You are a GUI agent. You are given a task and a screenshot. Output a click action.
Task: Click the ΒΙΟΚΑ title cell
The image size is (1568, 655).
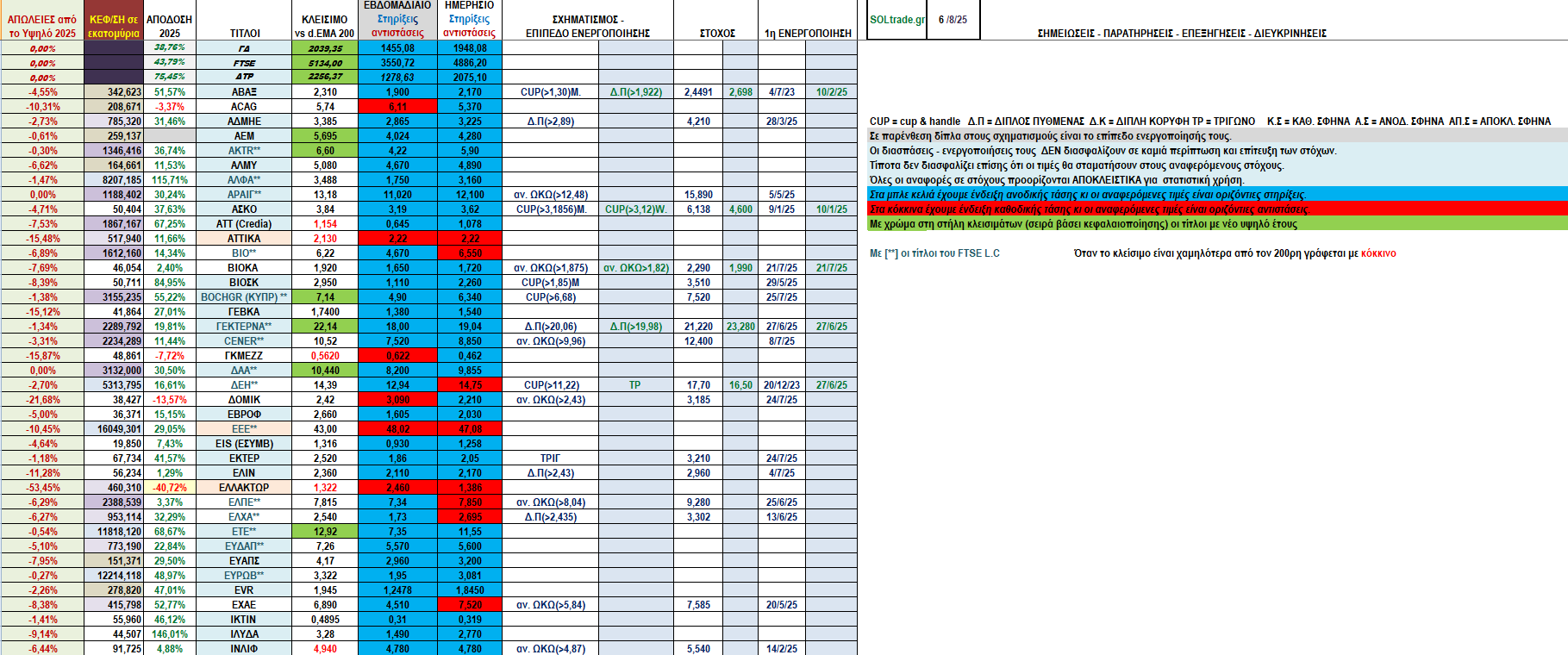(244, 268)
